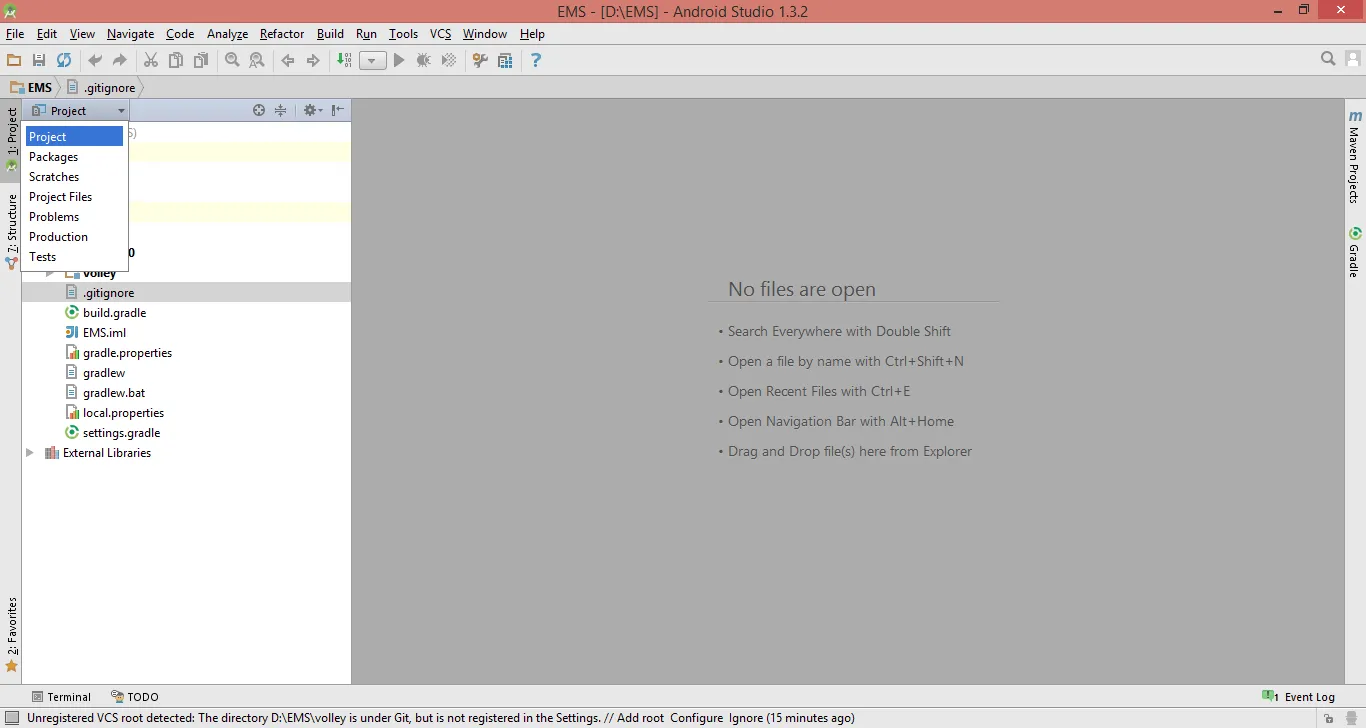Screen dimensions: 1366x728
Task: Save all files with the floppy icon
Action: pyautogui.click(x=39, y=60)
